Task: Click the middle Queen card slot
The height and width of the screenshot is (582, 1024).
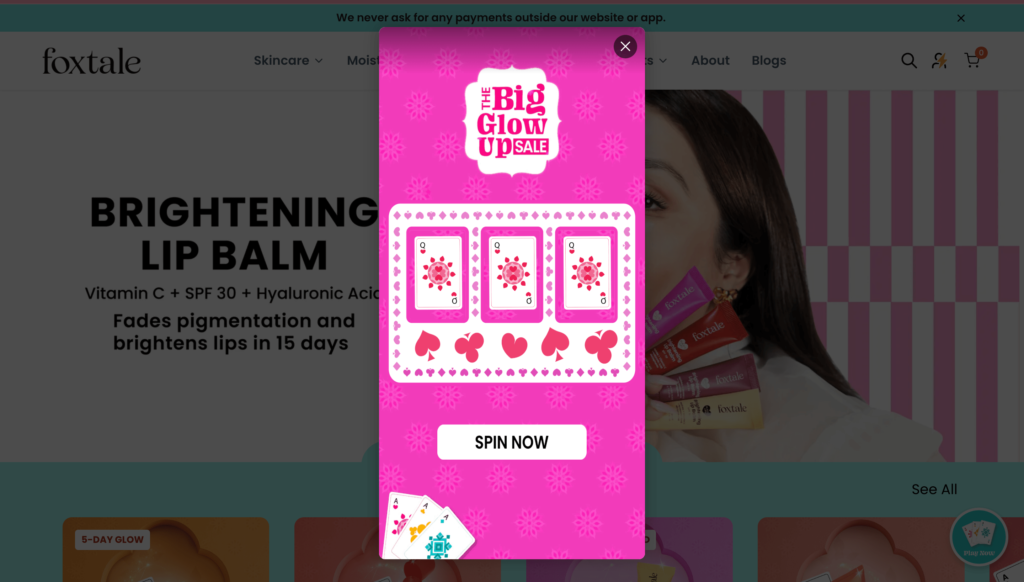Action: coord(512,274)
